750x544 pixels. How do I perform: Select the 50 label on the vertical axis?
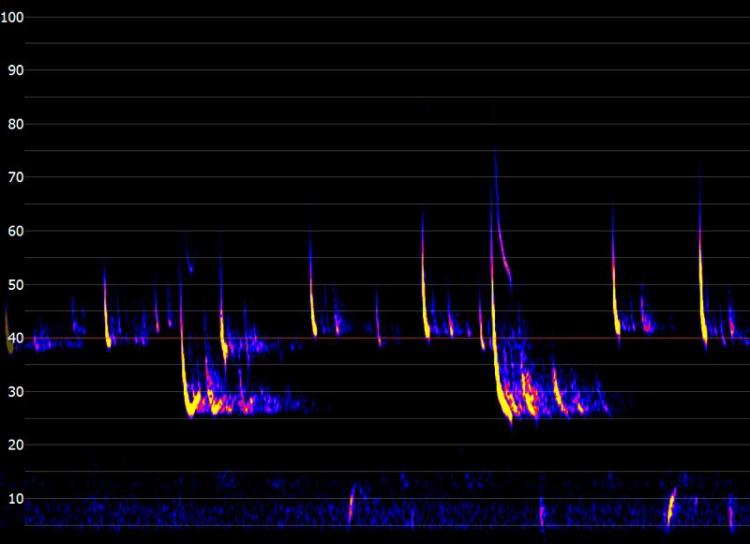(16, 285)
